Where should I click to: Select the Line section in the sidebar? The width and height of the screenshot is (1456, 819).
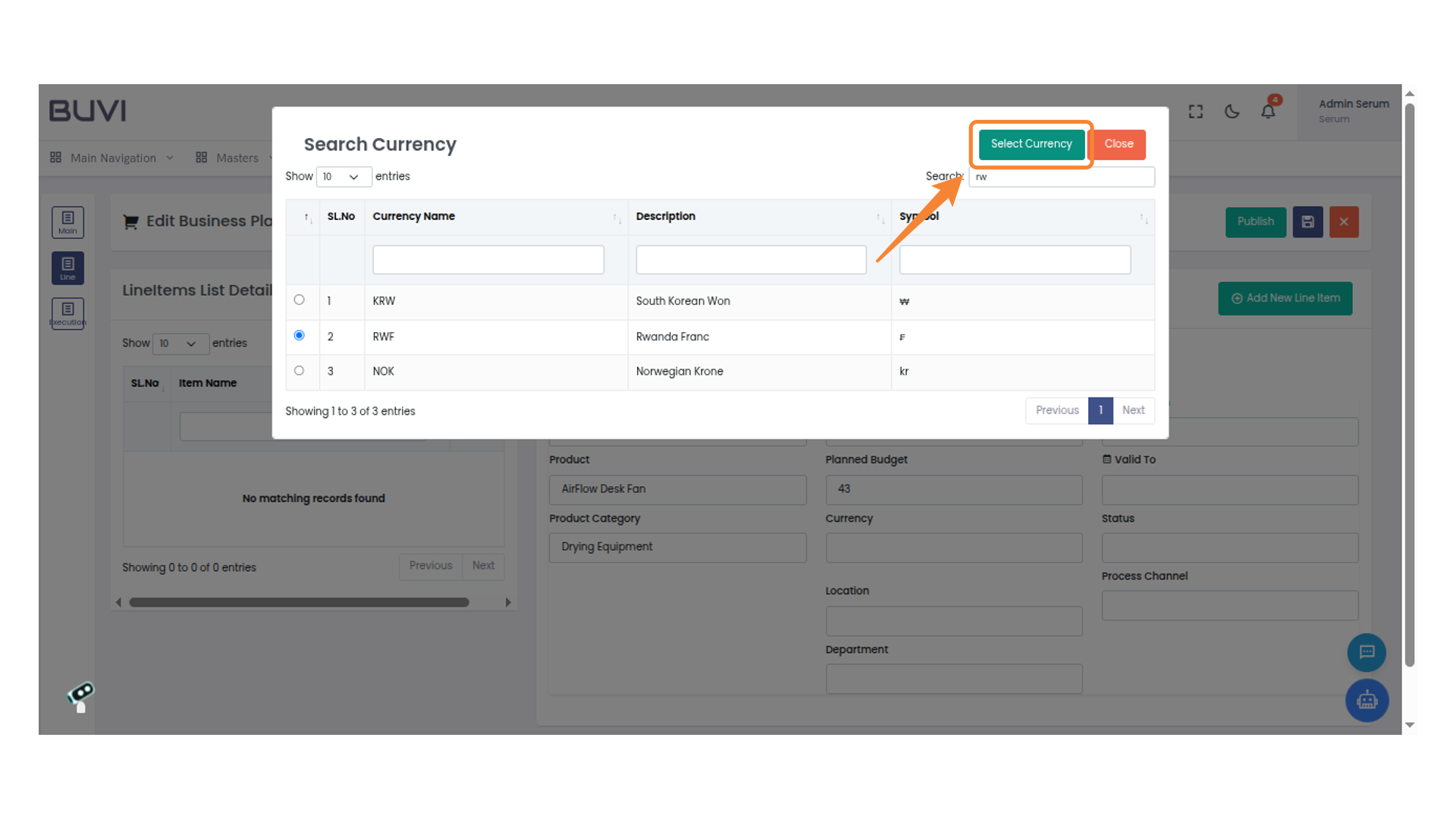click(x=67, y=268)
